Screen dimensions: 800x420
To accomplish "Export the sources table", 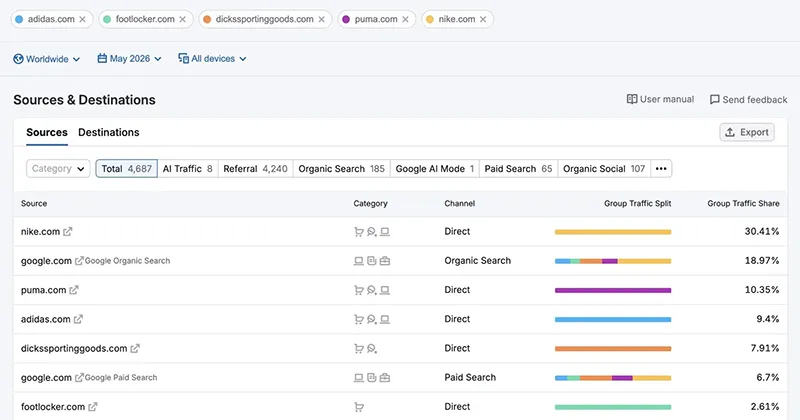I will tap(747, 132).
